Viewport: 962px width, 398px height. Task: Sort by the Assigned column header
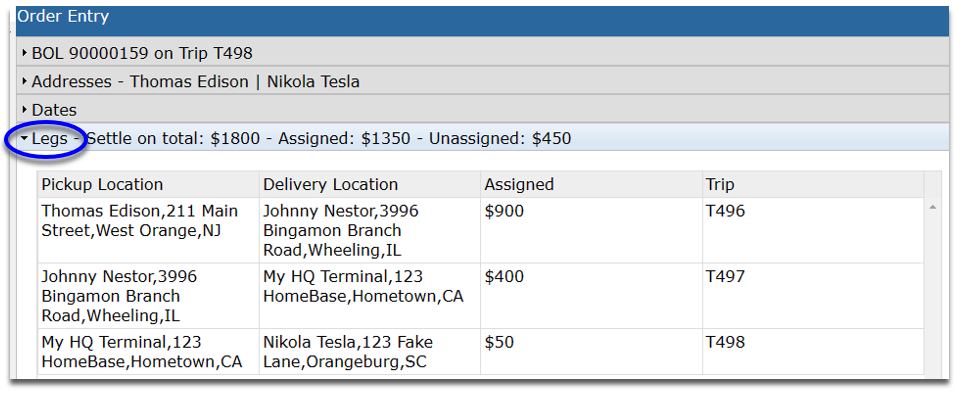[x=591, y=184]
